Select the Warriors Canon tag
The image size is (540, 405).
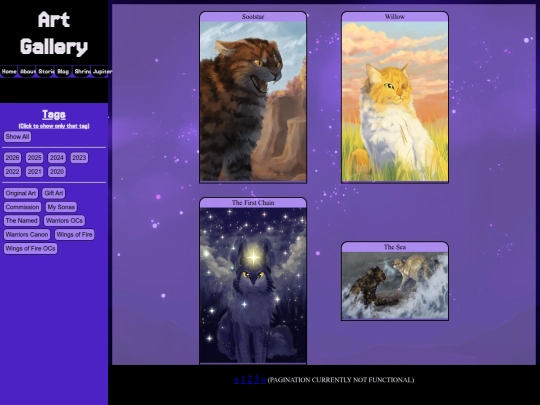point(27,235)
